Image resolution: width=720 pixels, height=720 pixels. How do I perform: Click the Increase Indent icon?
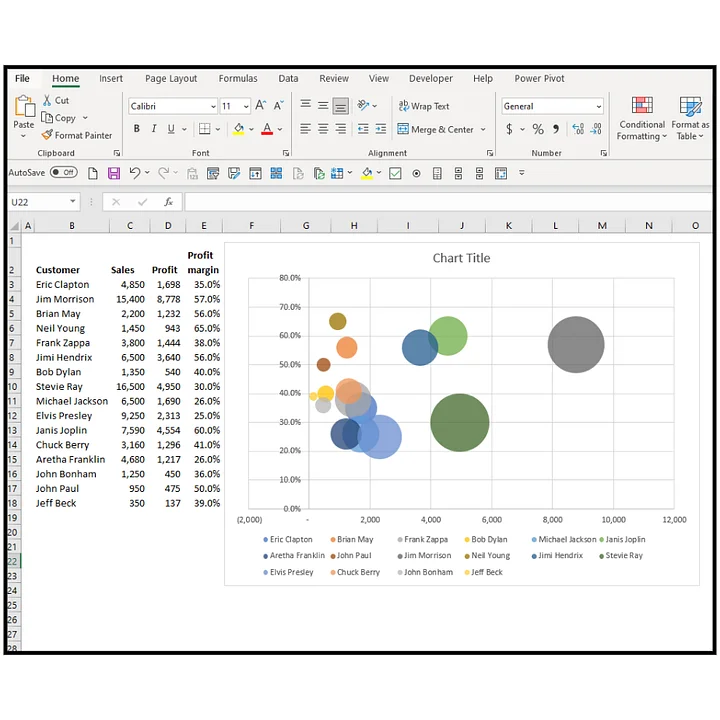coord(381,129)
